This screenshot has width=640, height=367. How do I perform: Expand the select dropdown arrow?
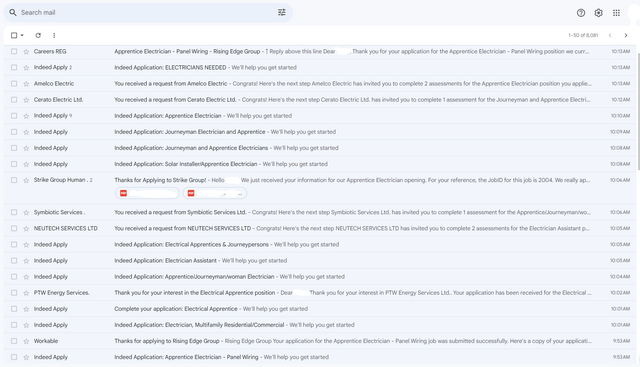tap(22, 36)
